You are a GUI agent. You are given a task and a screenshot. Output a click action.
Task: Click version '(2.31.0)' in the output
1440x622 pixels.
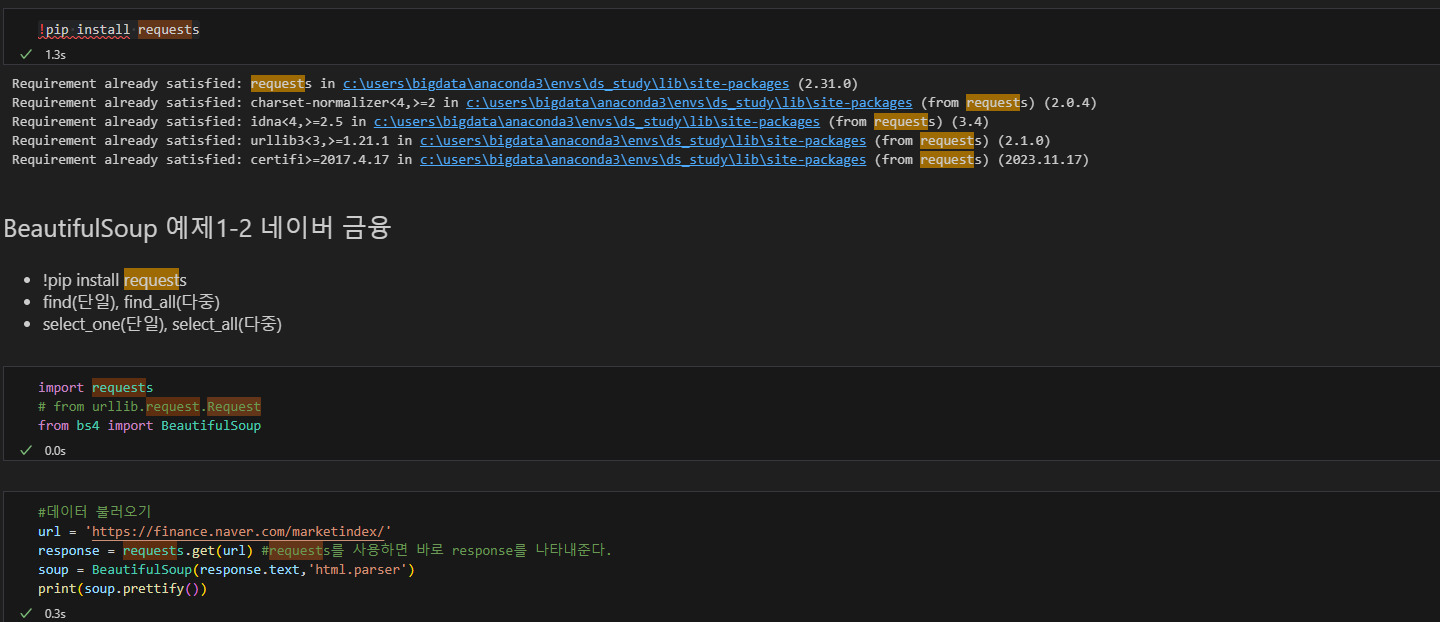pos(828,84)
